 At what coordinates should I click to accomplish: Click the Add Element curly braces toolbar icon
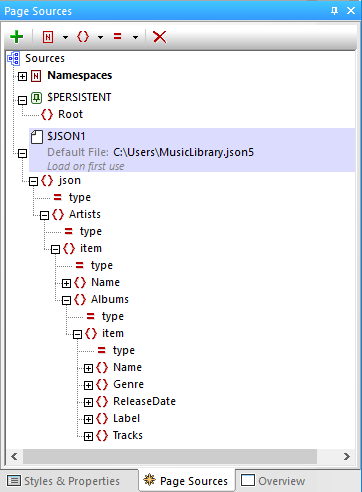(x=83, y=37)
